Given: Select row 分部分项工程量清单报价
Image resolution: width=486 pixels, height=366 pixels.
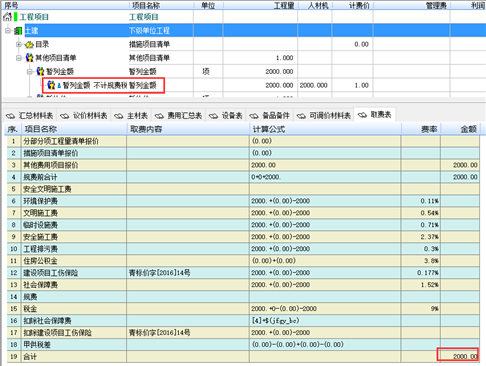Looking at the screenshot, I should 243,141.
